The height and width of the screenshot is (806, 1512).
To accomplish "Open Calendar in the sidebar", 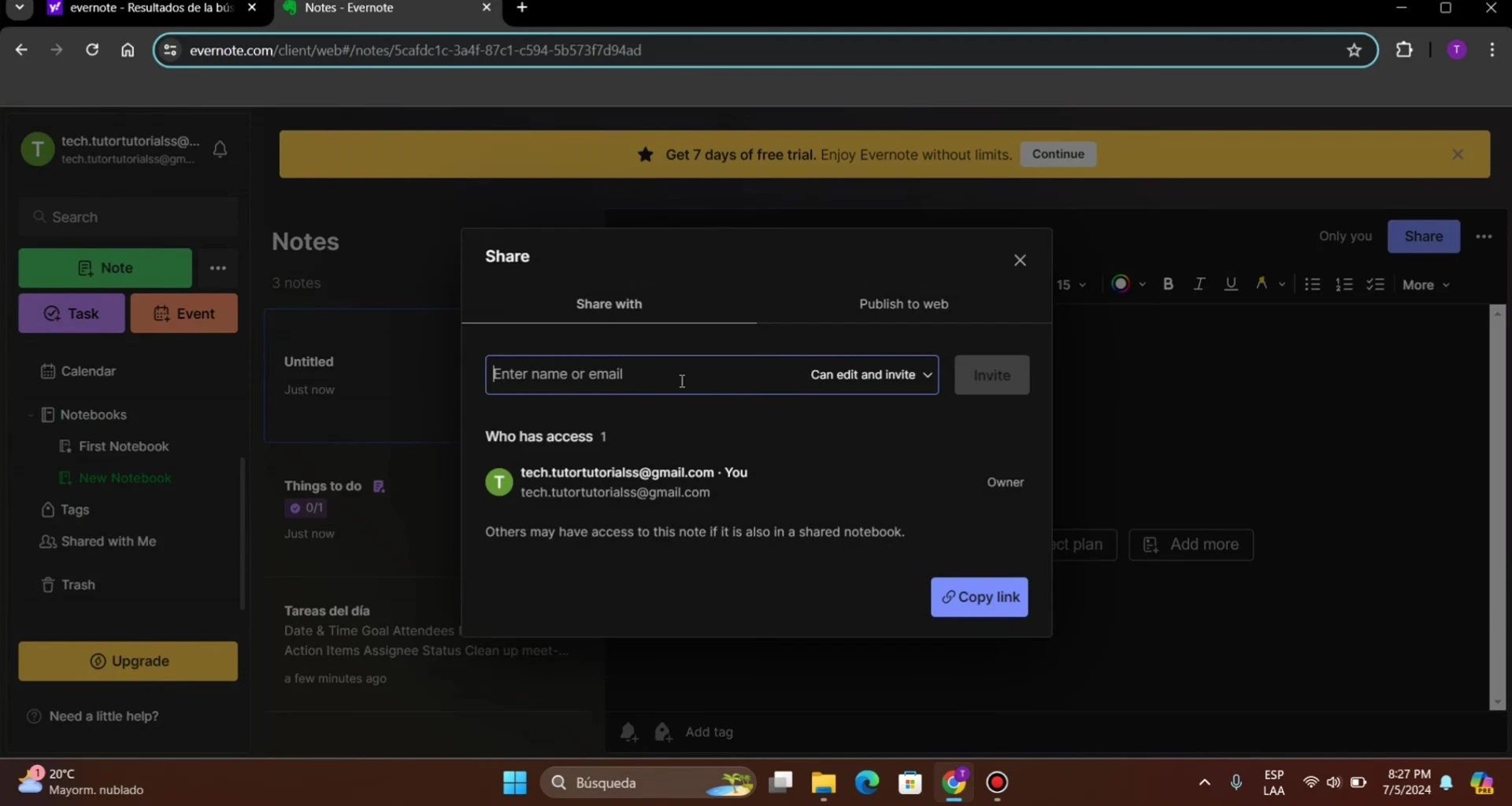I will pyautogui.click(x=79, y=372).
